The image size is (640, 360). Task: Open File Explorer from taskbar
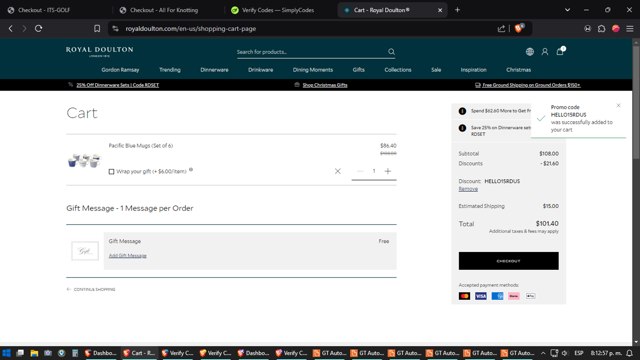[x=34, y=353]
